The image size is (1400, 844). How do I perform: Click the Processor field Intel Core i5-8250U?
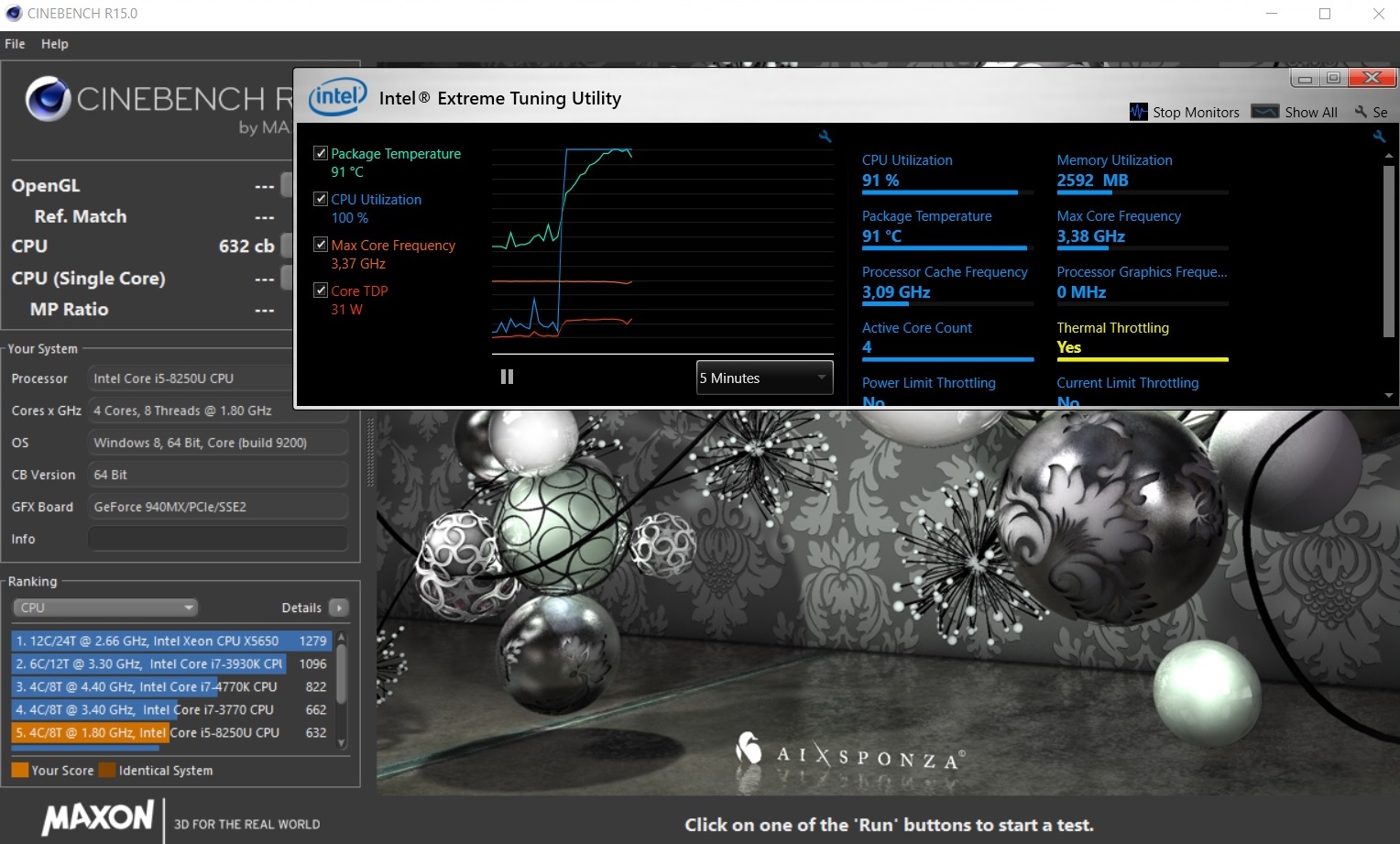point(190,378)
